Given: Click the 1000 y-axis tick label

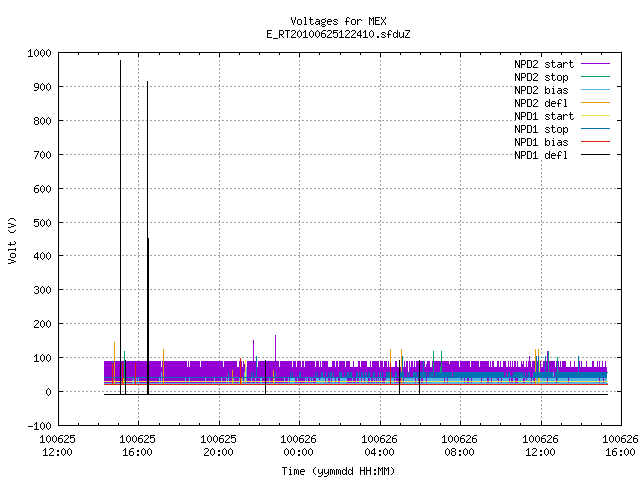Looking at the screenshot, I should [39, 53].
